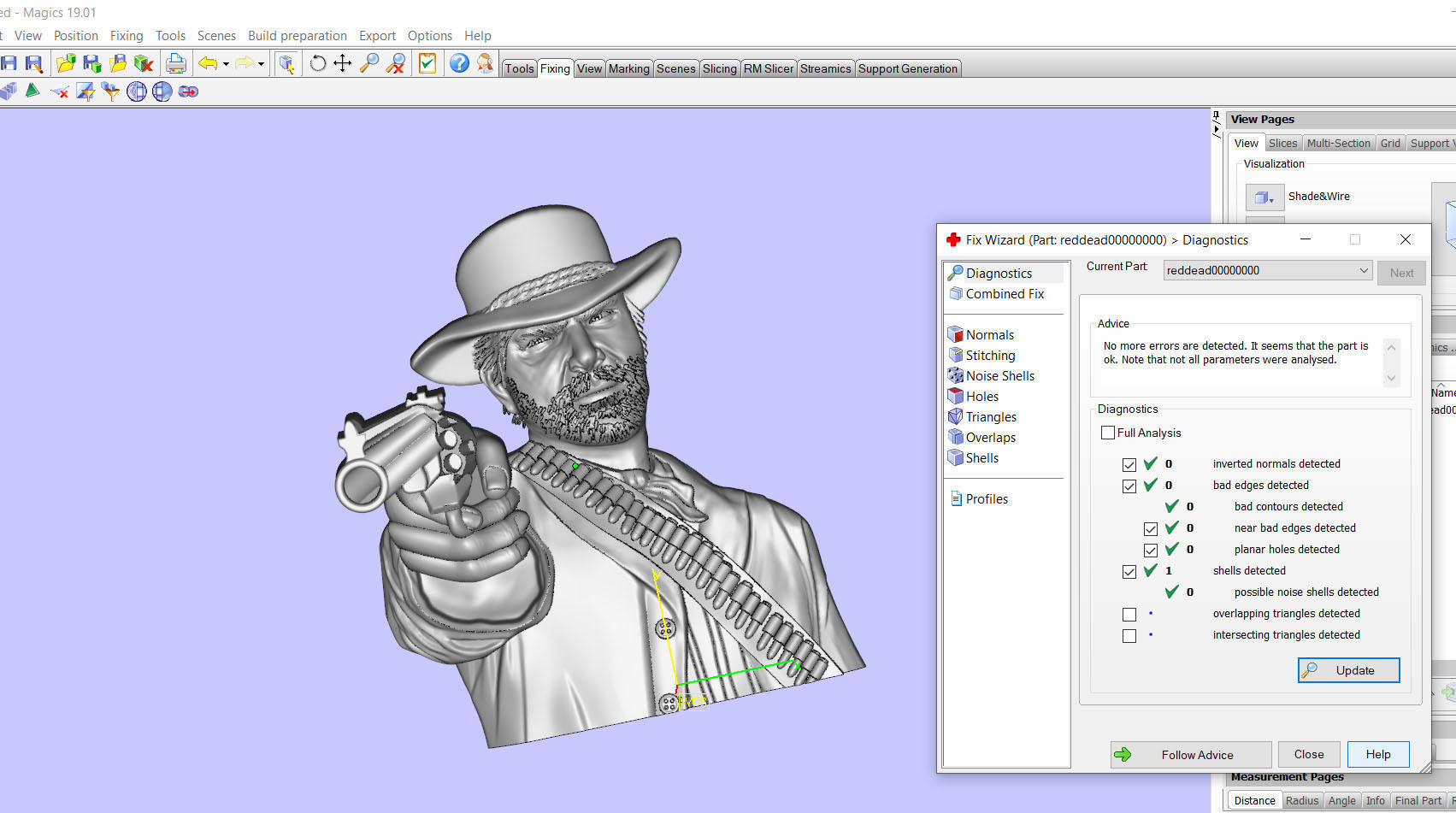Click the second wireframe sphere icon
The height and width of the screenshot is (813, 1456).
[x=162, y=91]
